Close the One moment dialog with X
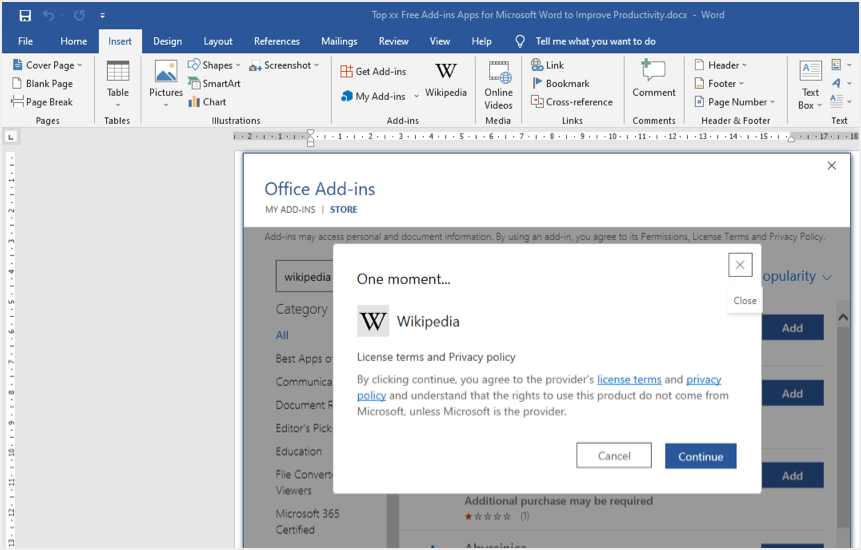The height and width of the screenshot is (550, 861). tap(740, 265)
